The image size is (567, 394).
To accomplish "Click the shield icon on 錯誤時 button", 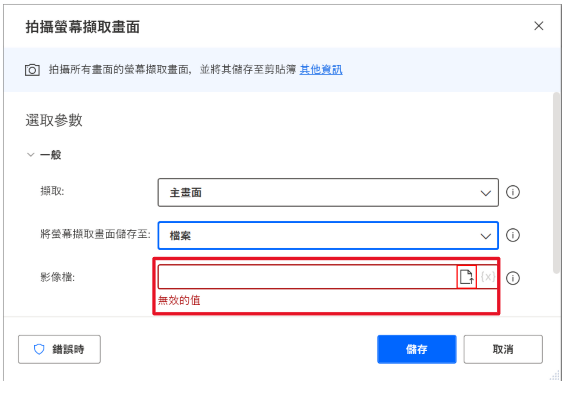I will tap(39, 349).
